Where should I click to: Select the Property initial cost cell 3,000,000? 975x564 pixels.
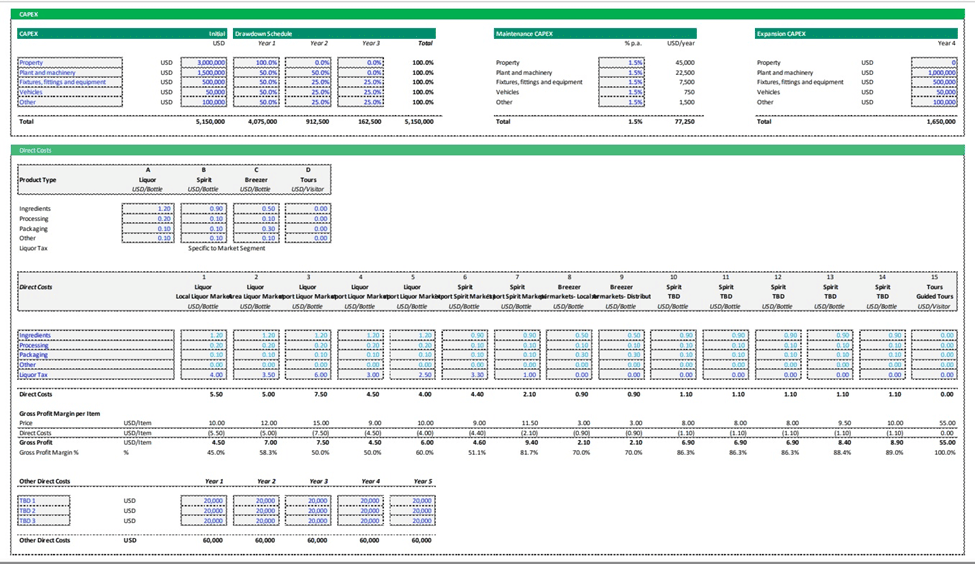[203, 63]
